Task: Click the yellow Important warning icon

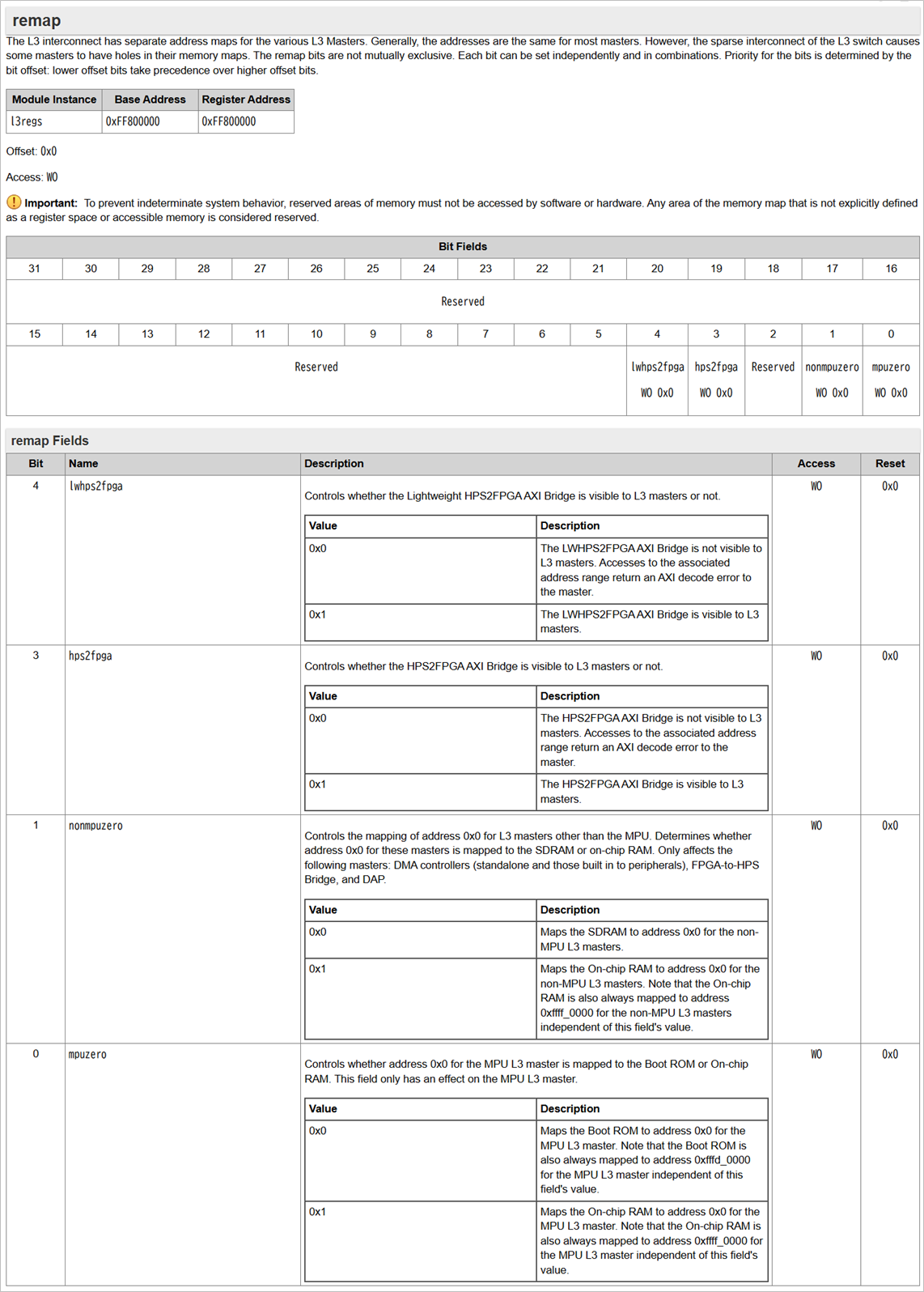Action: 14,202
